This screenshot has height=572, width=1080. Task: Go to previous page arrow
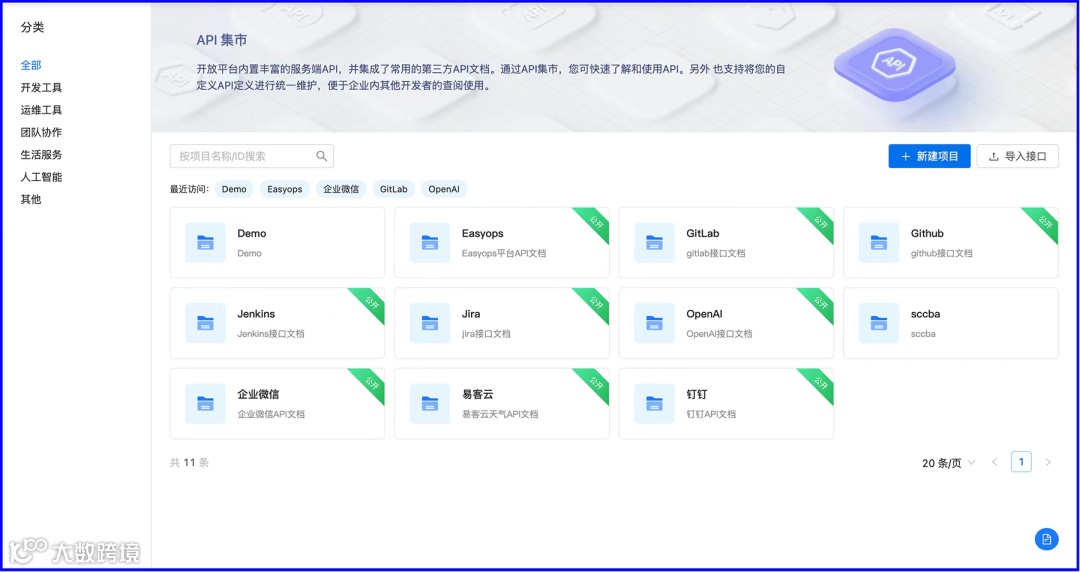[x=995, y=462]
